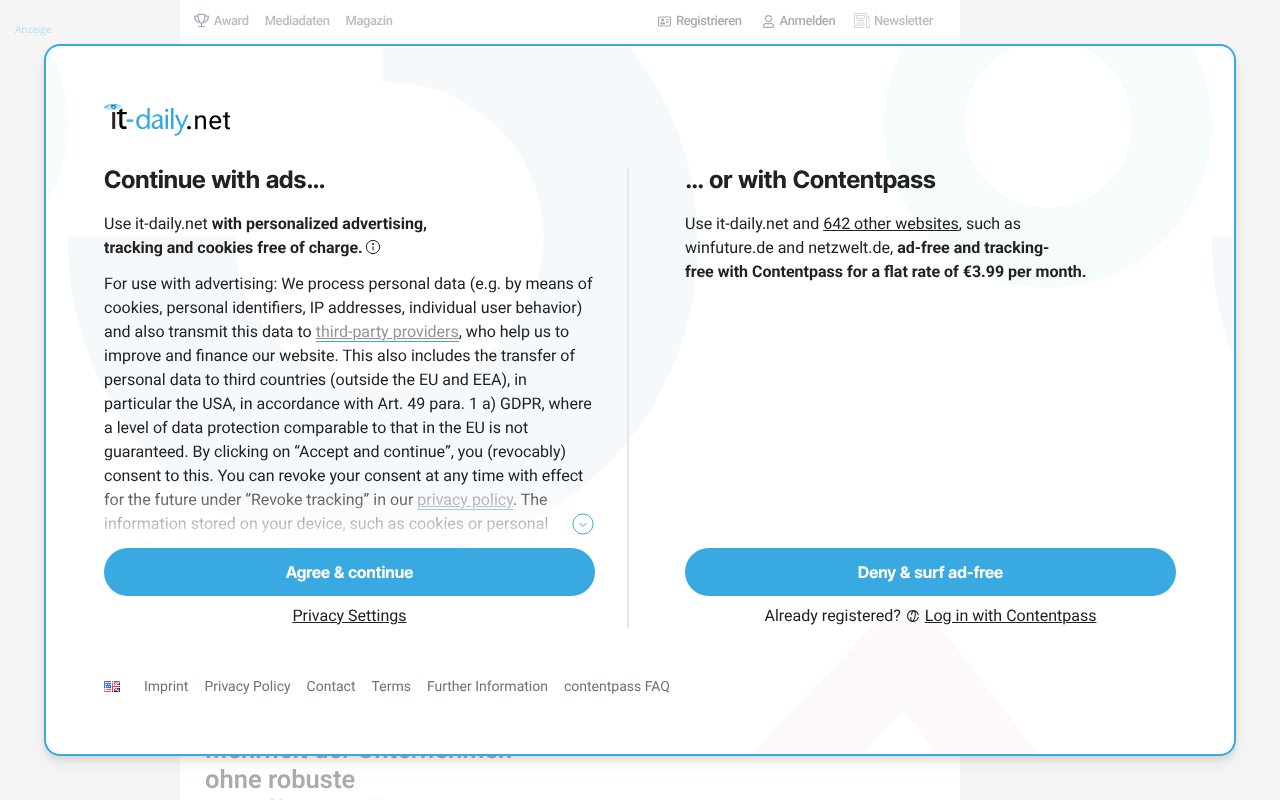This screenshot has height=800, width=1280.
Task: Switch language using the flag icon
Action: click(x=112, y=686)
